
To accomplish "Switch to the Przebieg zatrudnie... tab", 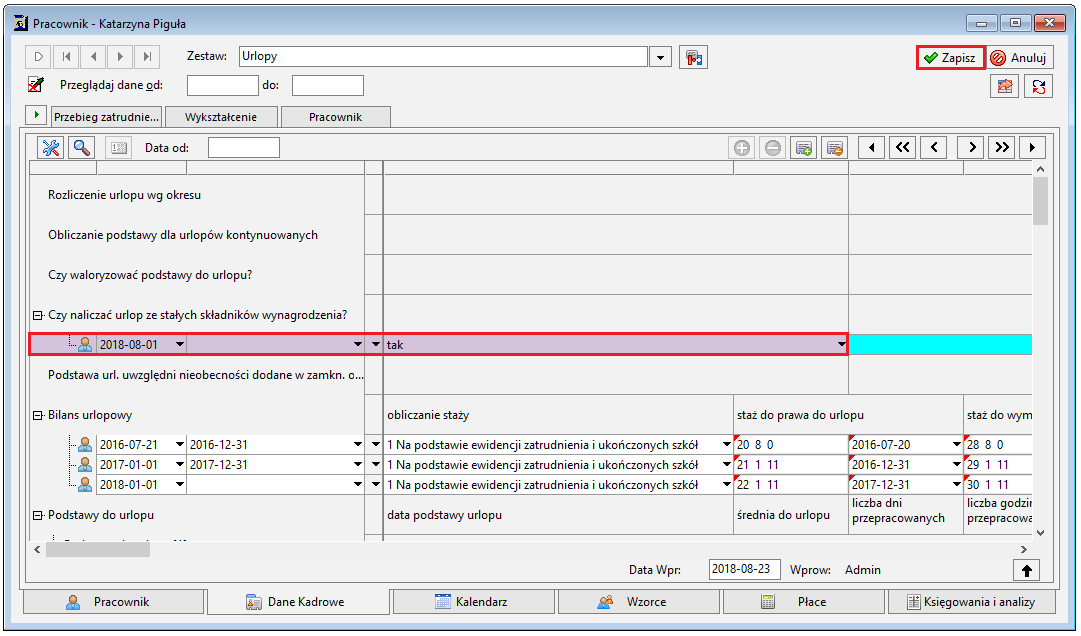I will (106, 116).
